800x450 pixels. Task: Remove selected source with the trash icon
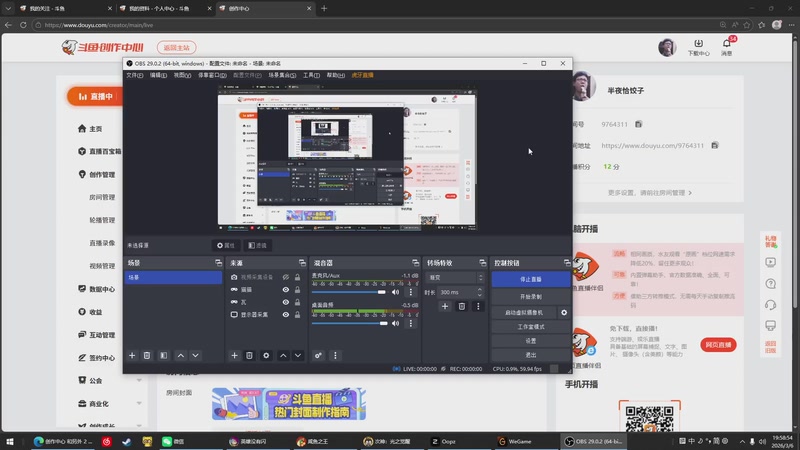pyautogui.click(x=249, y=355)
